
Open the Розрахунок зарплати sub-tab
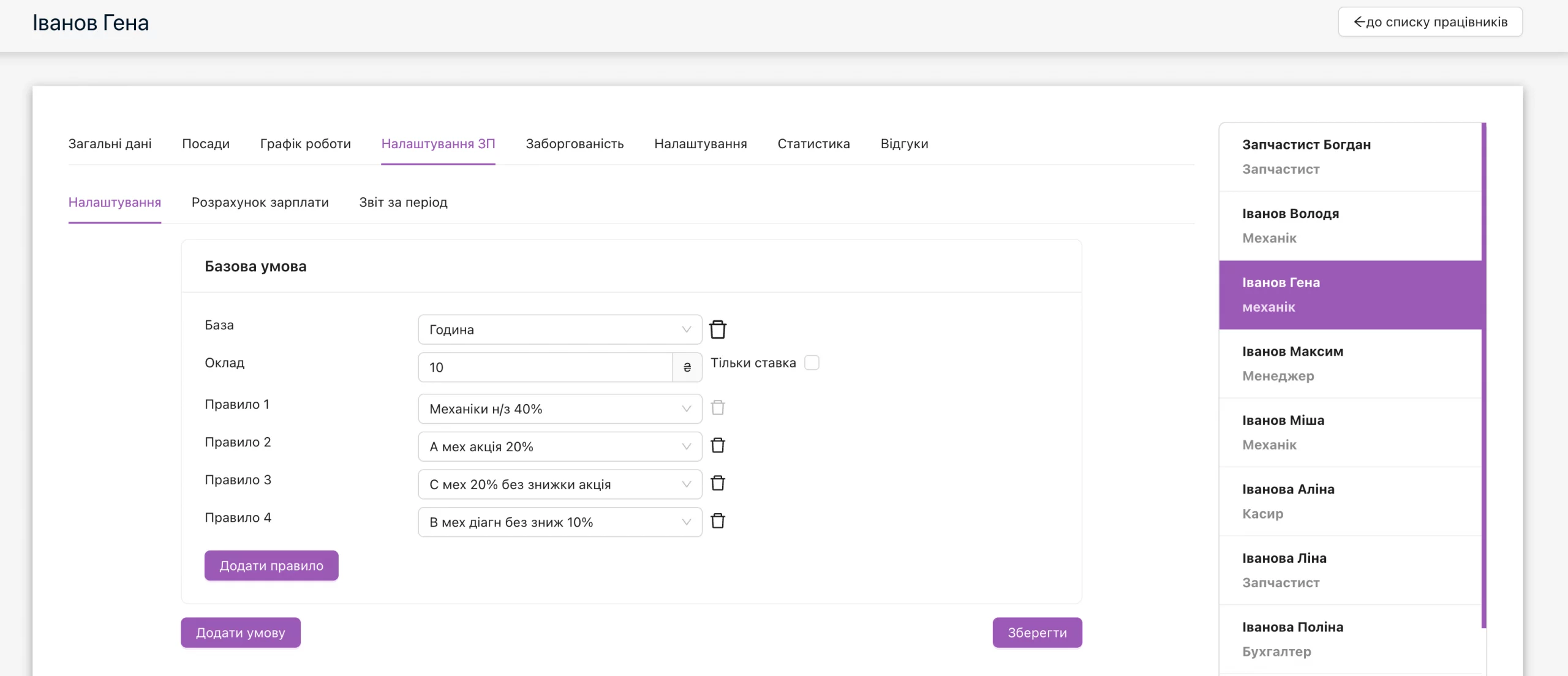pyautogui.click(x=260, y=202)
